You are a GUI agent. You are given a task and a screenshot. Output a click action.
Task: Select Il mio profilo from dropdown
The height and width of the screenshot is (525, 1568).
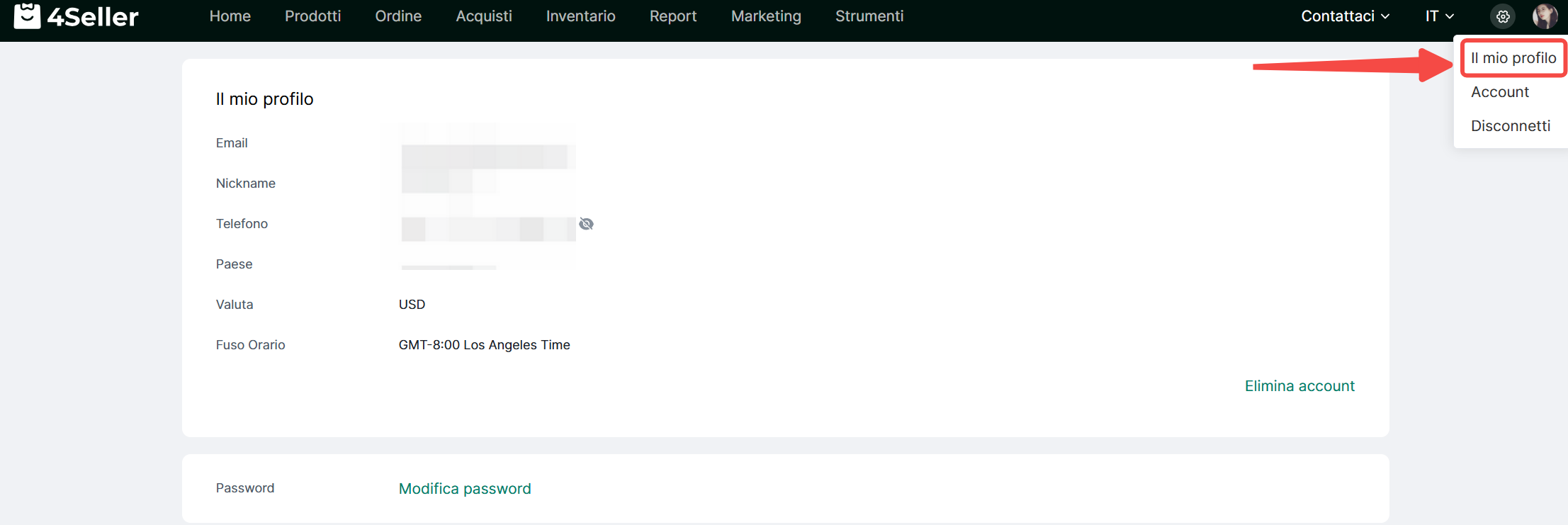point(1513,58)
